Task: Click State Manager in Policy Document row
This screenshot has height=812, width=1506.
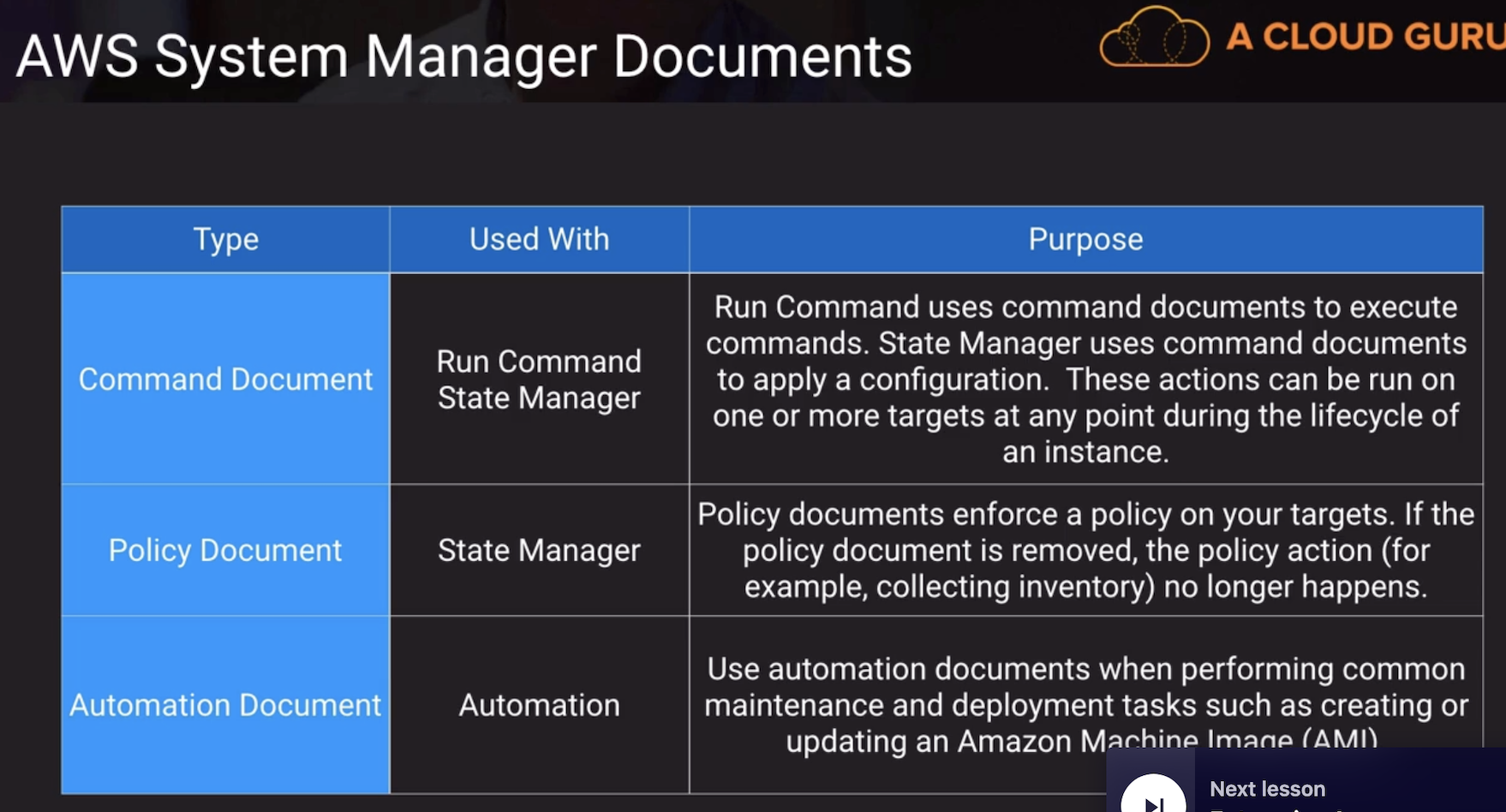Action: click(539, 551)
